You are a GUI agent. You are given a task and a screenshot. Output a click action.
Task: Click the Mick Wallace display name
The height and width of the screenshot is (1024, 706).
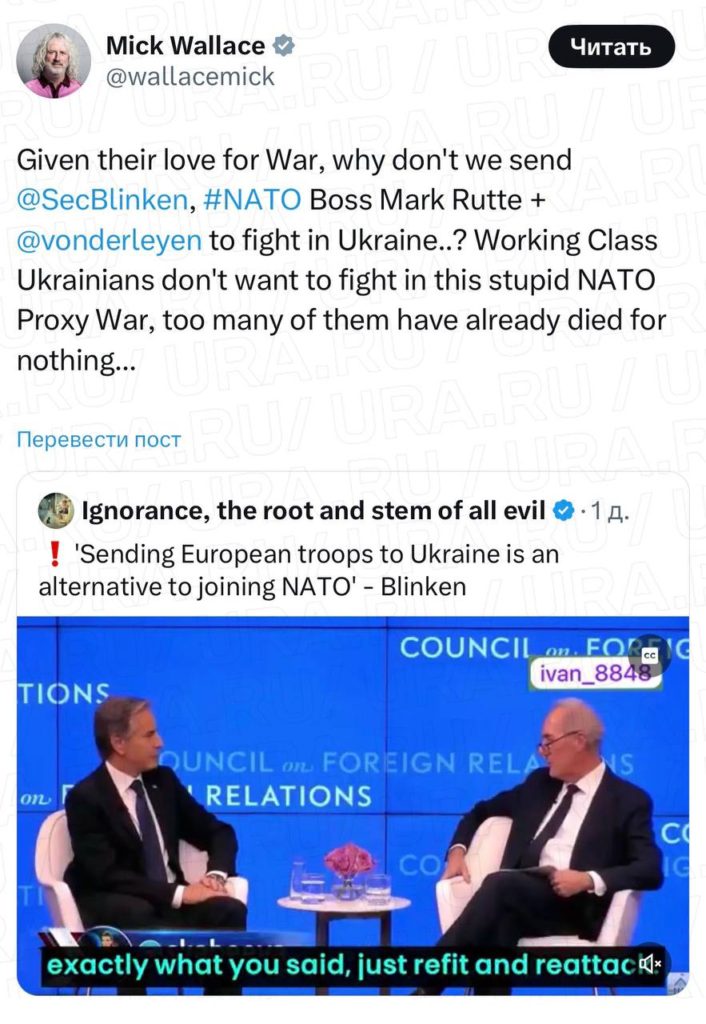(185, 46)
